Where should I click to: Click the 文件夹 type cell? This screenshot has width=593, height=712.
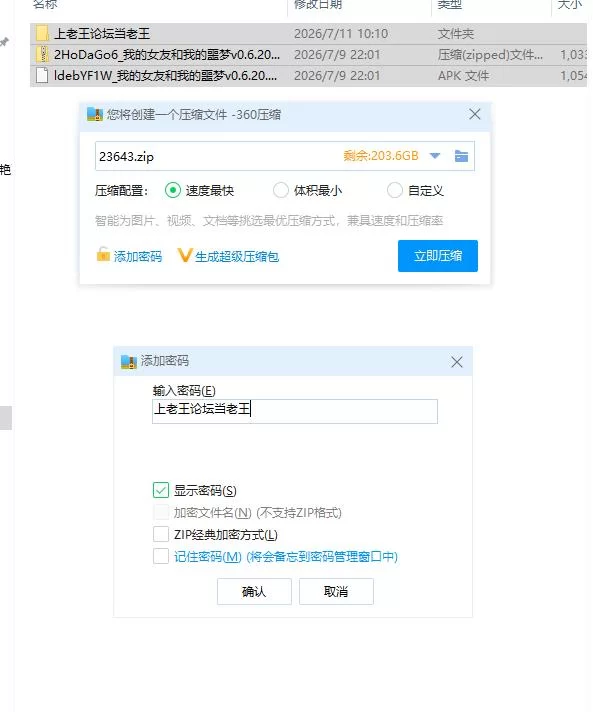tap(455, 34)
